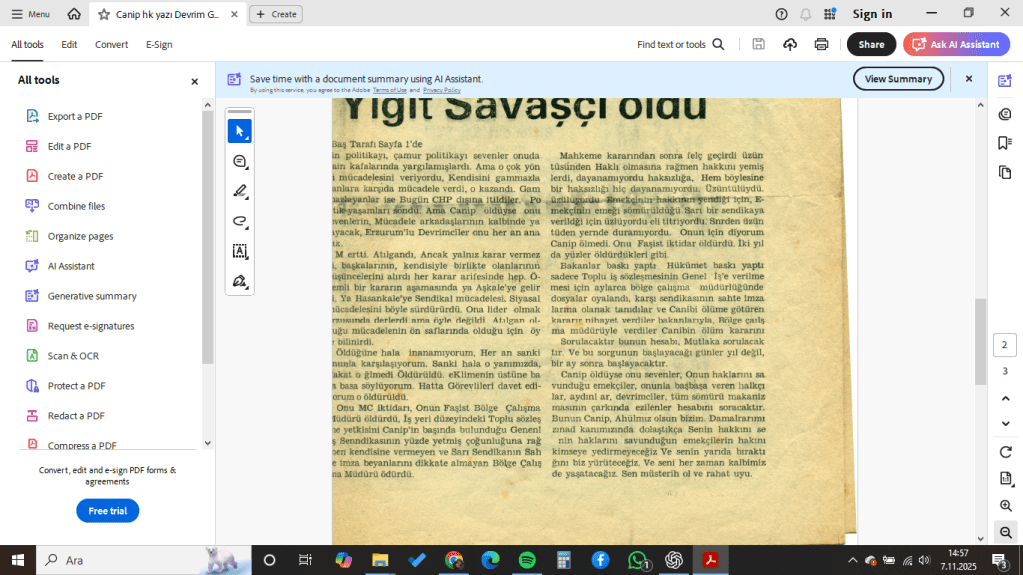
Task: Close the All tools panel
Action: (195, 81)
